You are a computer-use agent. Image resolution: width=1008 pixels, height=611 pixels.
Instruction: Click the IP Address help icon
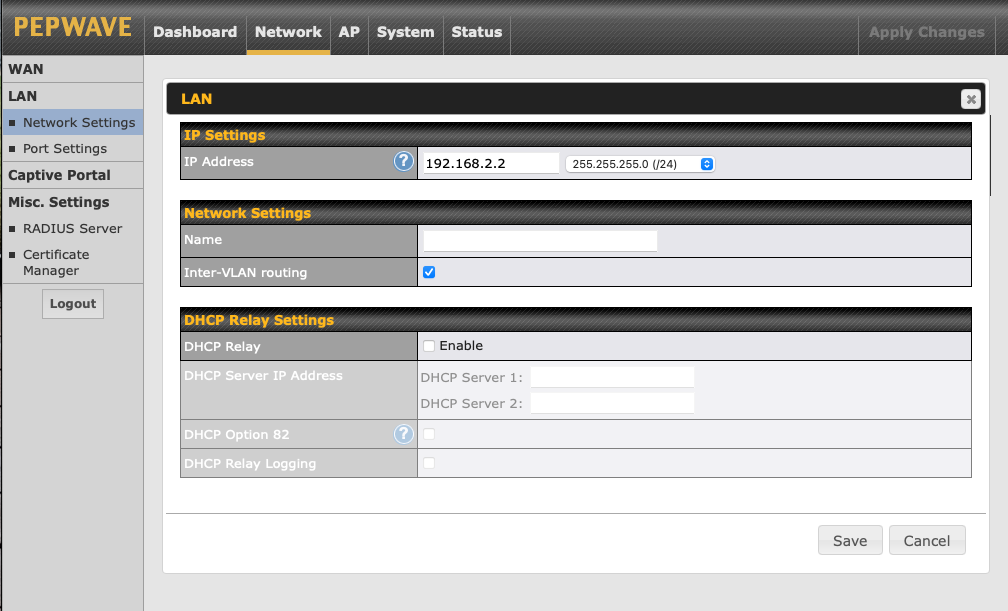point(403,162)
